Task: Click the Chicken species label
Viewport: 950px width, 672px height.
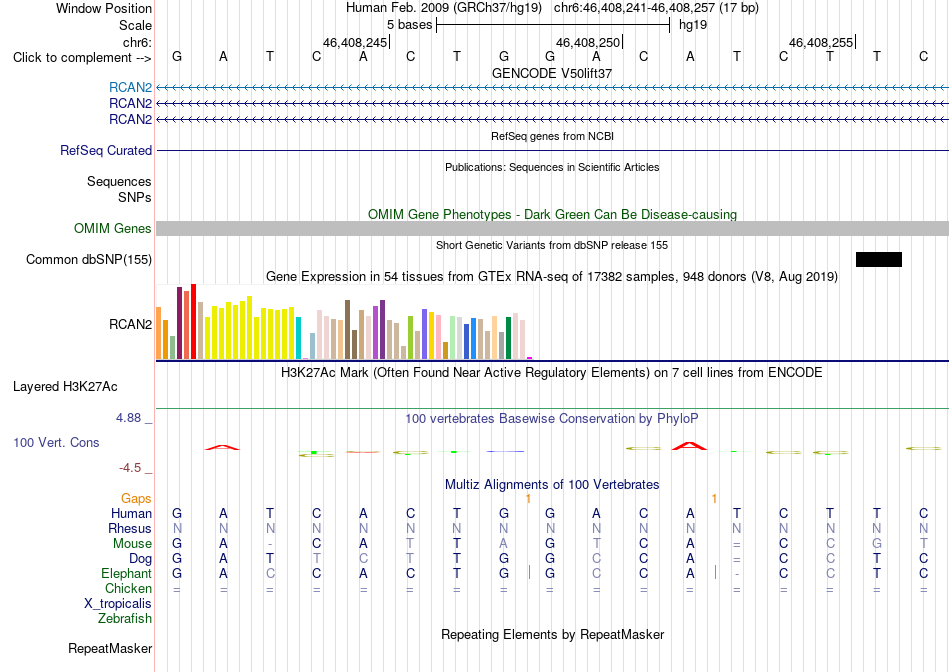Action: 128,588
